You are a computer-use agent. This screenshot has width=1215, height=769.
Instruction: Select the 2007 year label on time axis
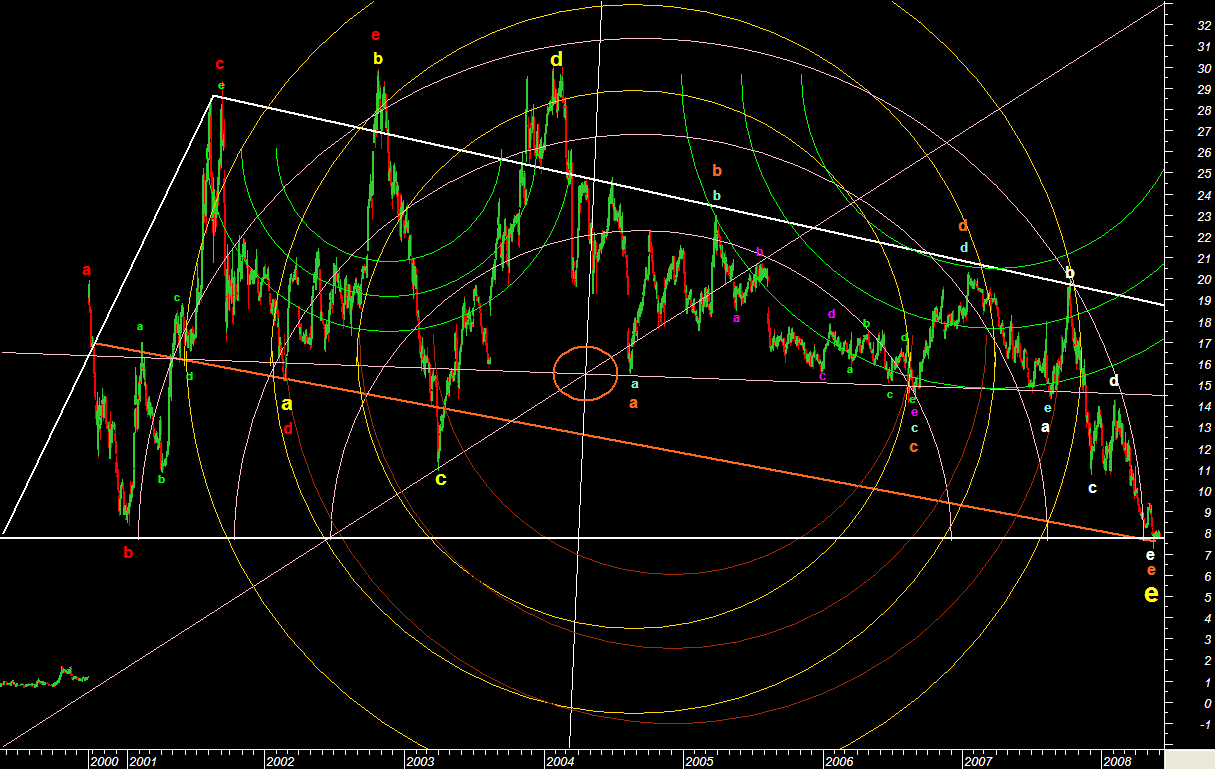pos(977,761)
